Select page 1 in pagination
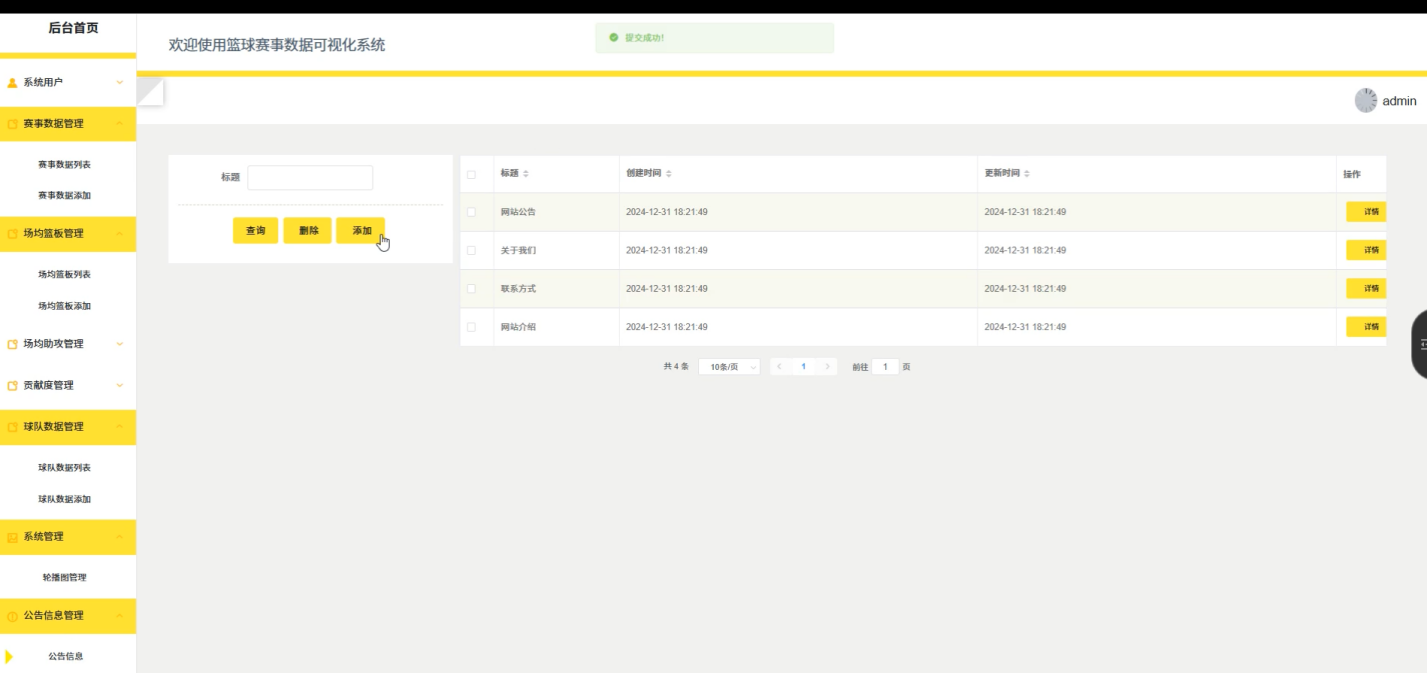Screen dimensions: 1427x673 pyautogui.click(x=803, y=367)
